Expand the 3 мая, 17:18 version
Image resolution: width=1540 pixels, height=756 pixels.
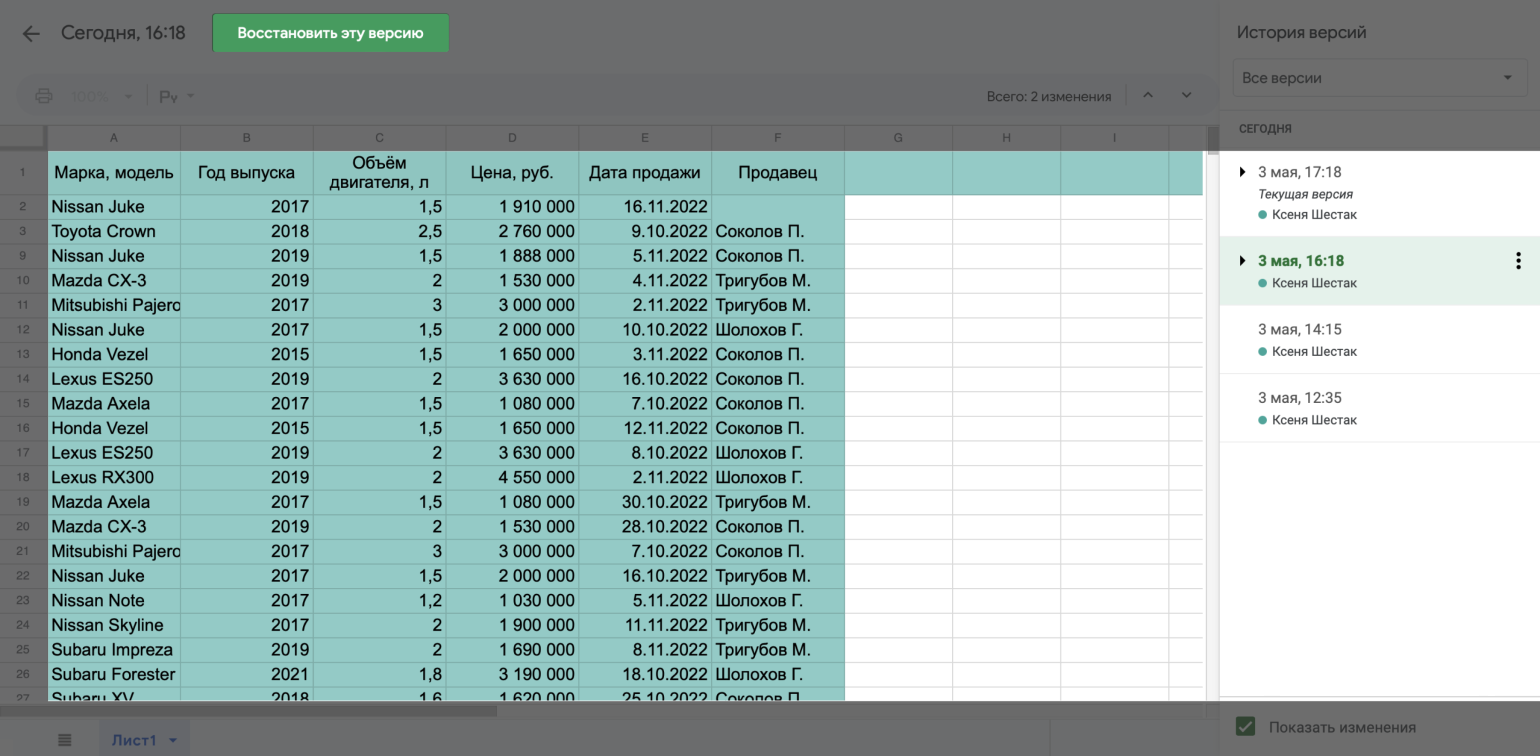1243,172
